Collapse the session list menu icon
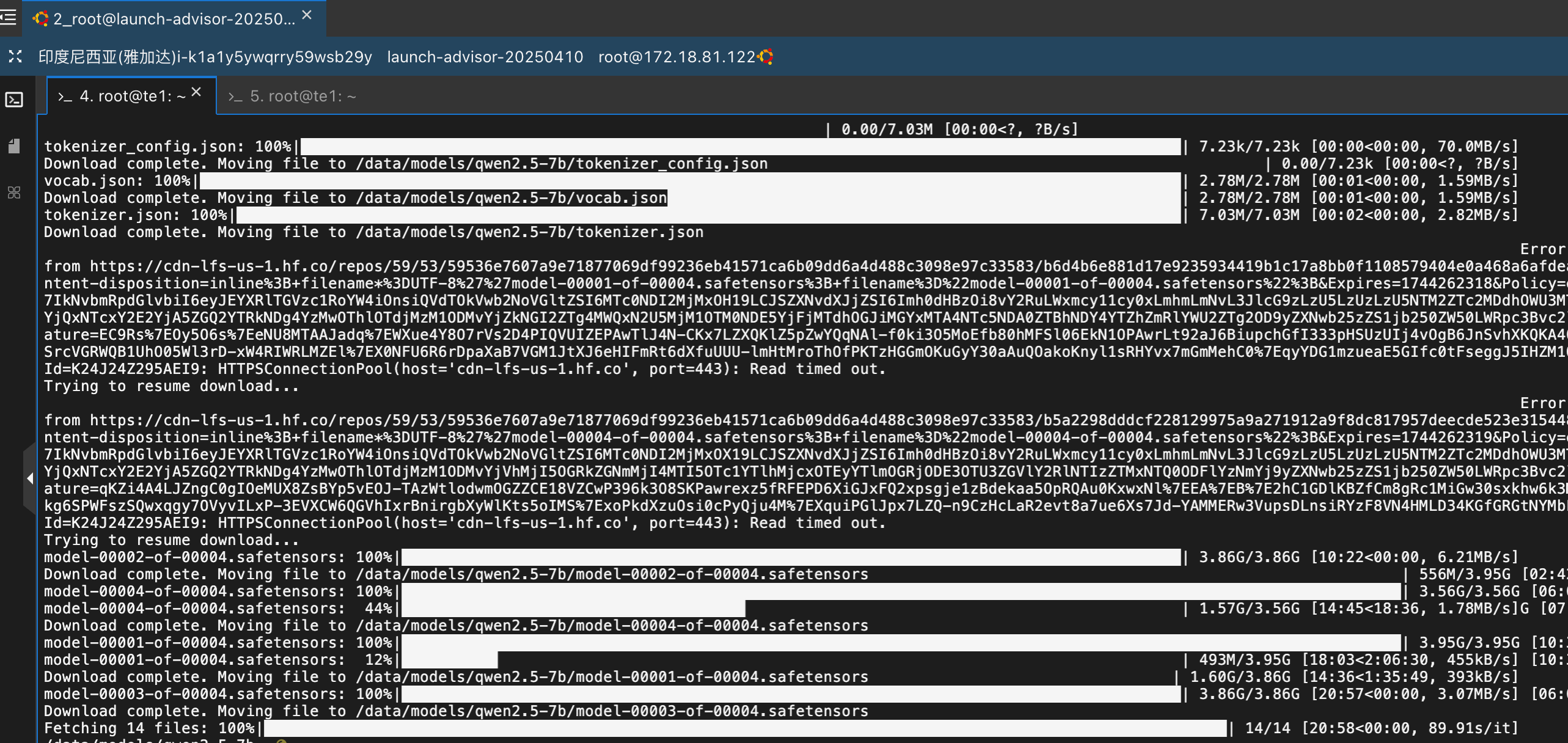 (x=8, y=17)
